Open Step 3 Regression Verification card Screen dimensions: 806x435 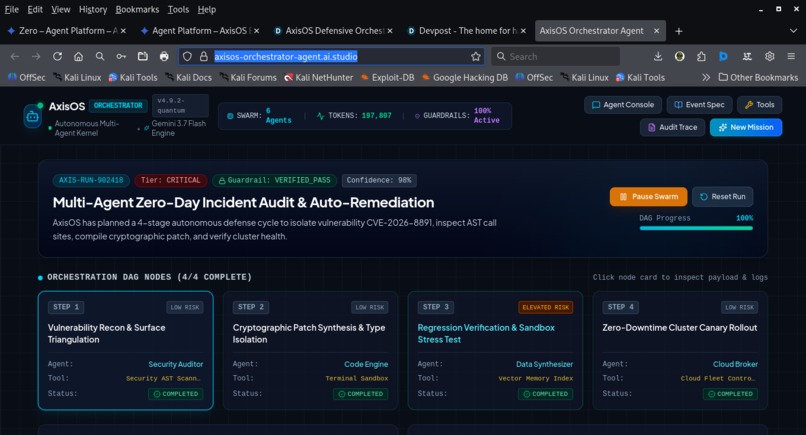(495, 351)
